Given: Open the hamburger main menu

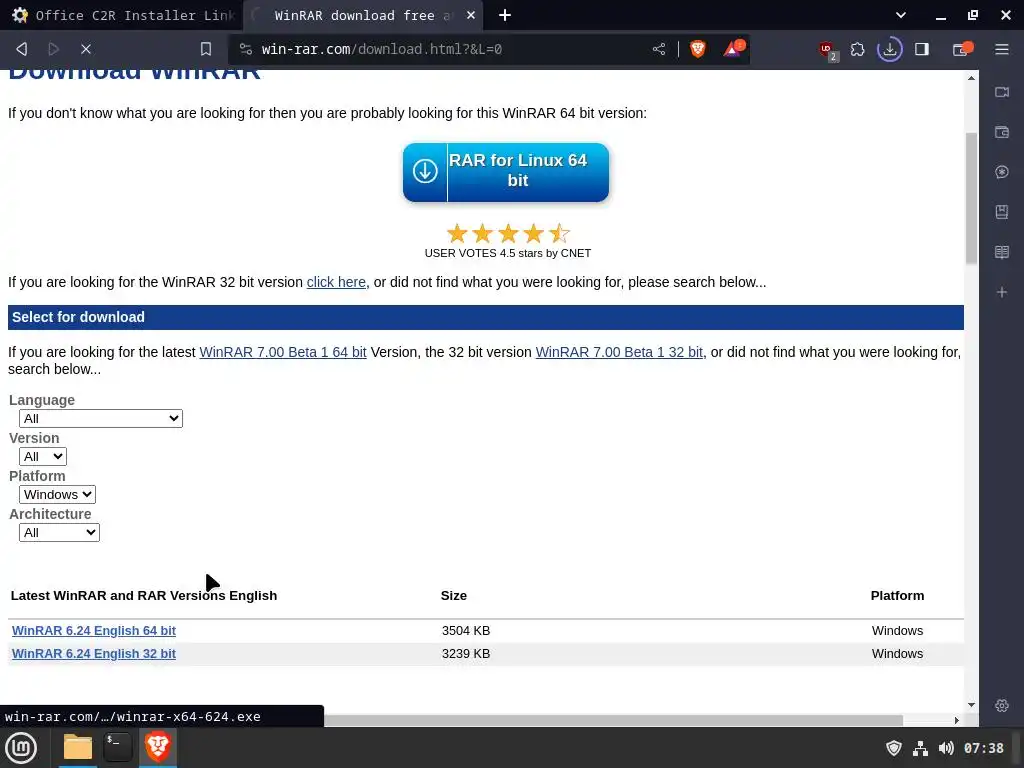Looking at the screenshot, I should pos(1002,49).
